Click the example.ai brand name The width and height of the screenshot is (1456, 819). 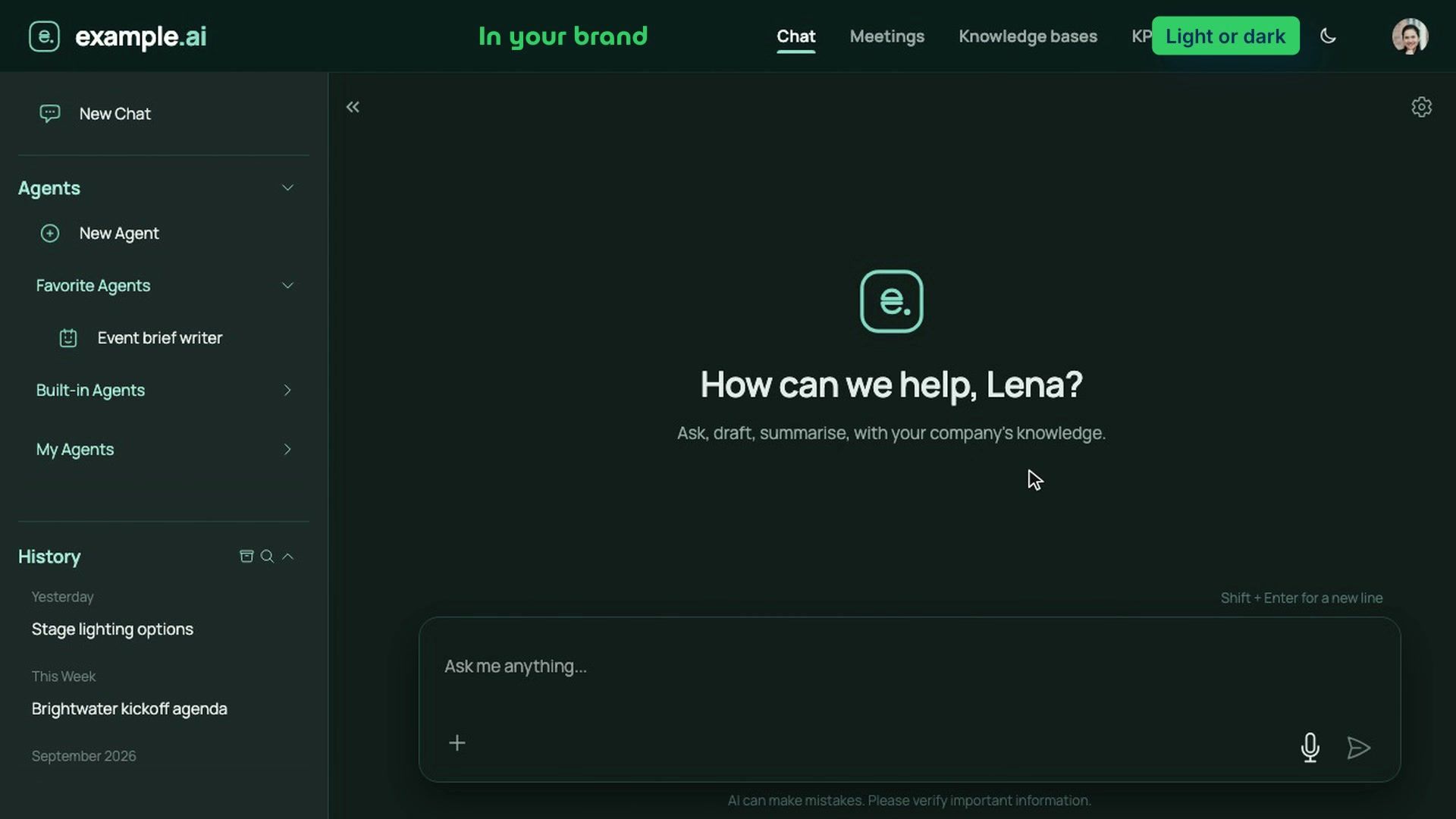coord(141,36)
